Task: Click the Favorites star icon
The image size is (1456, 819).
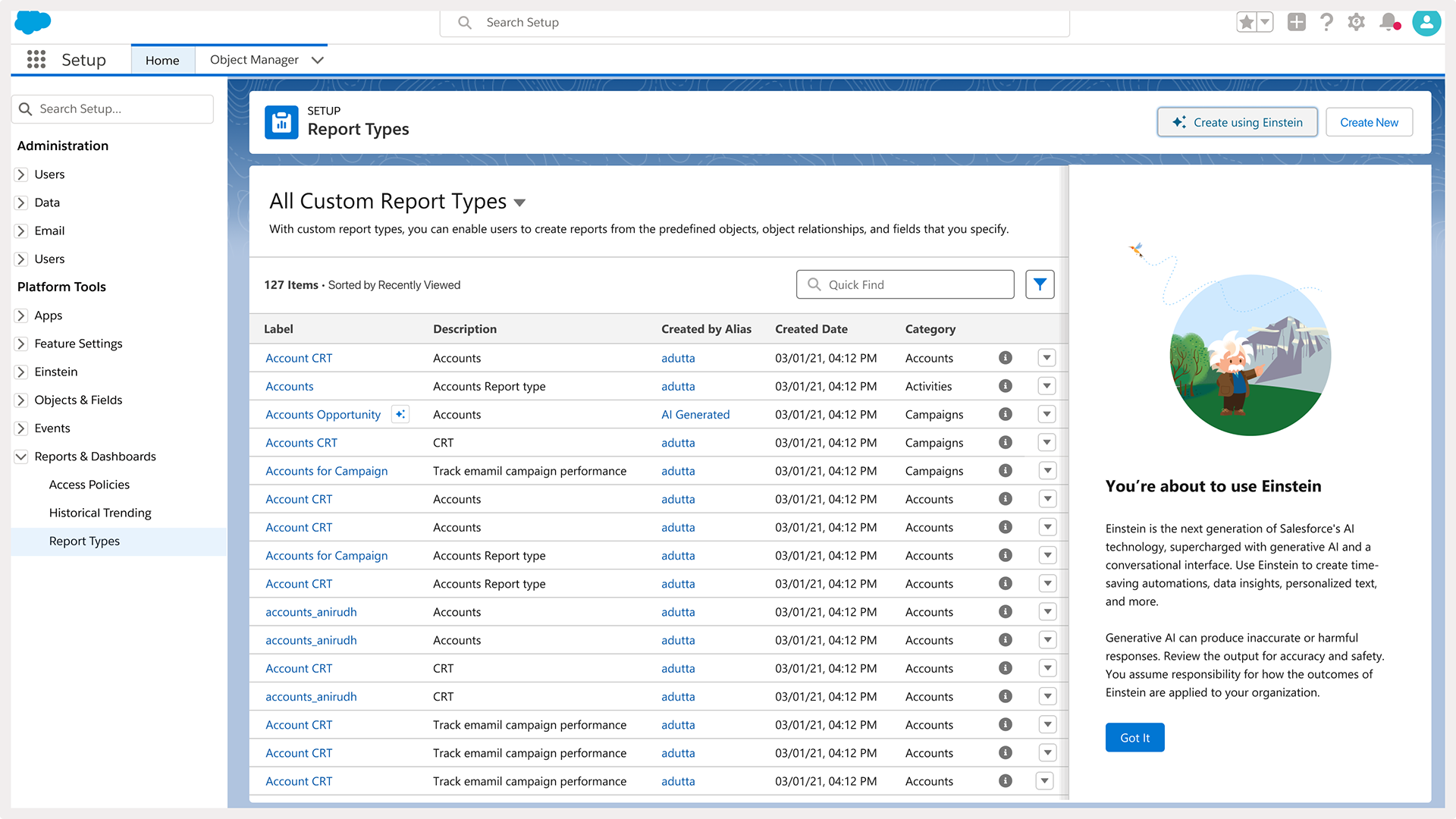Action: tap(1246, 22)
